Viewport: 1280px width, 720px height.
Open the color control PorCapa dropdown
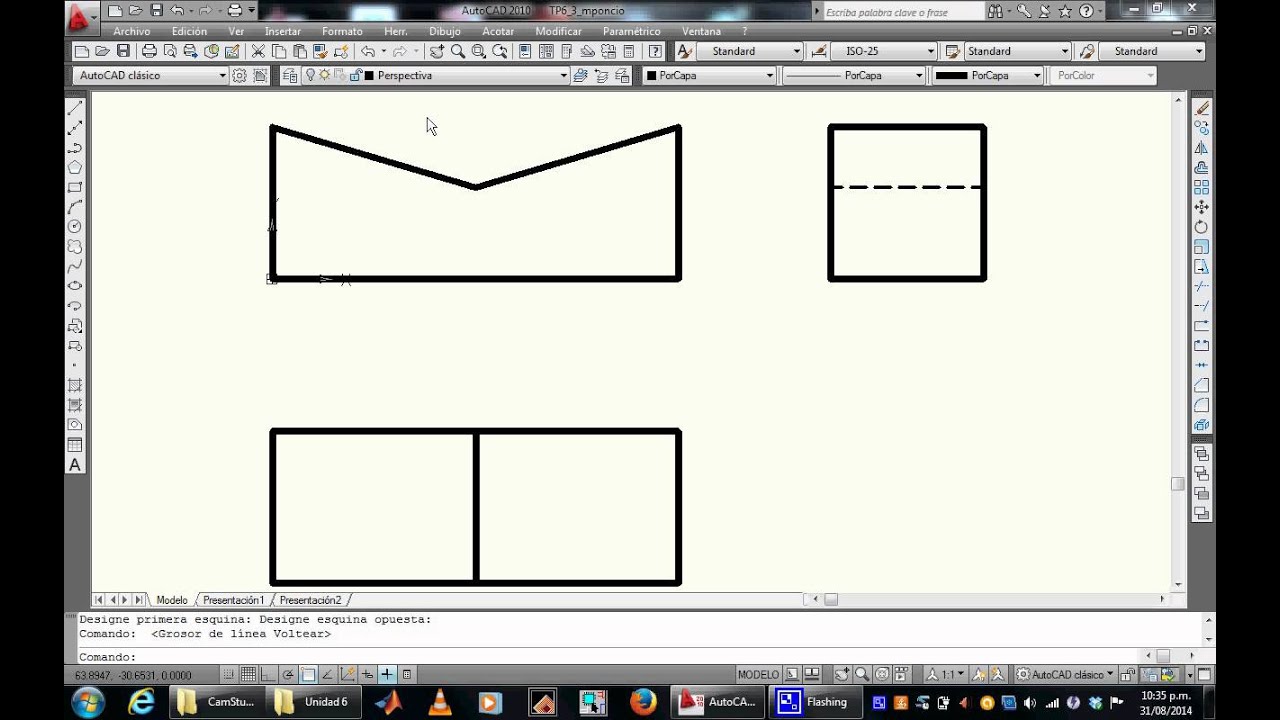point(709,75)
